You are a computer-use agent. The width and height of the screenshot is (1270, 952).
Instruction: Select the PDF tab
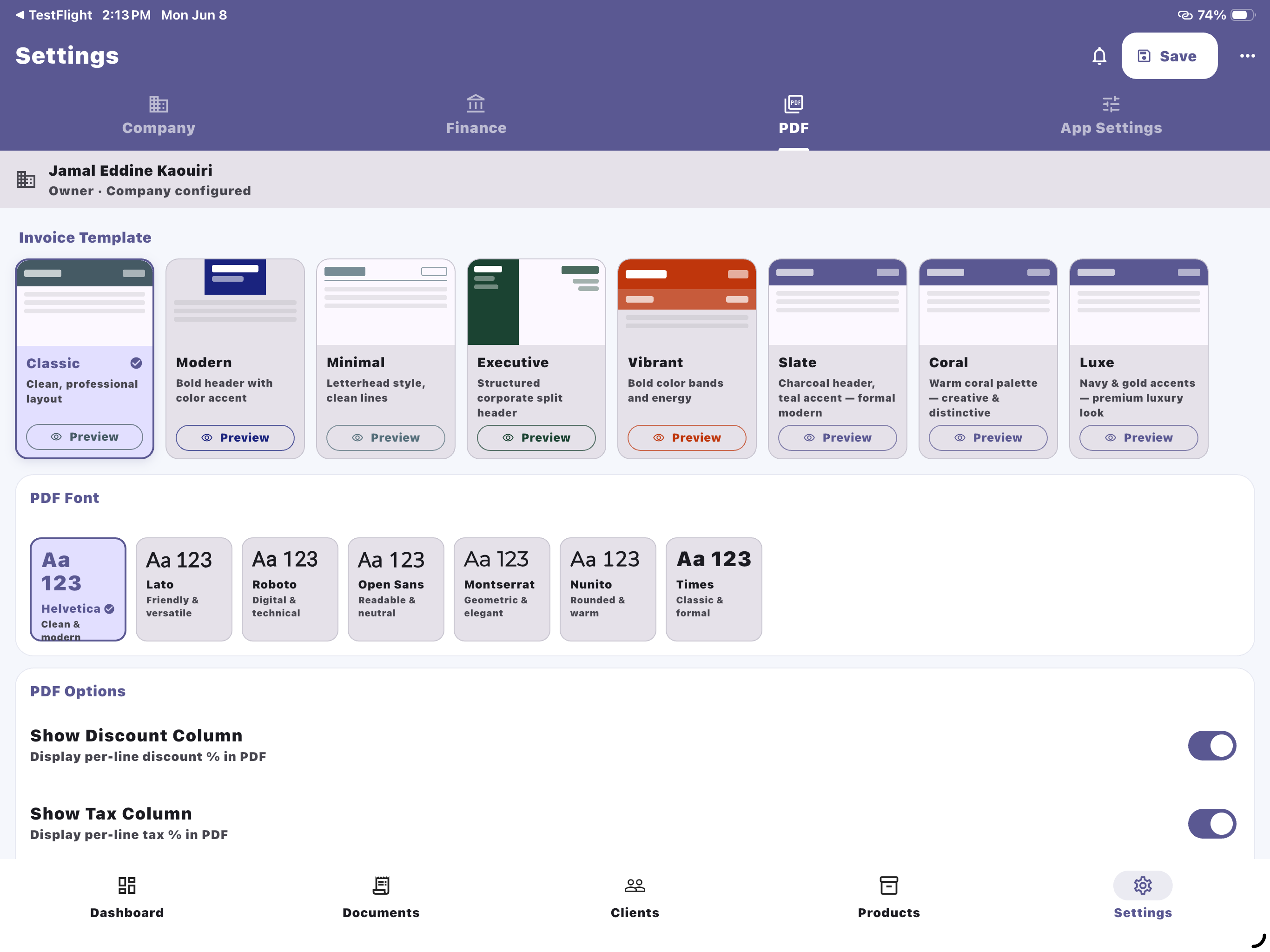pos(794,115)
